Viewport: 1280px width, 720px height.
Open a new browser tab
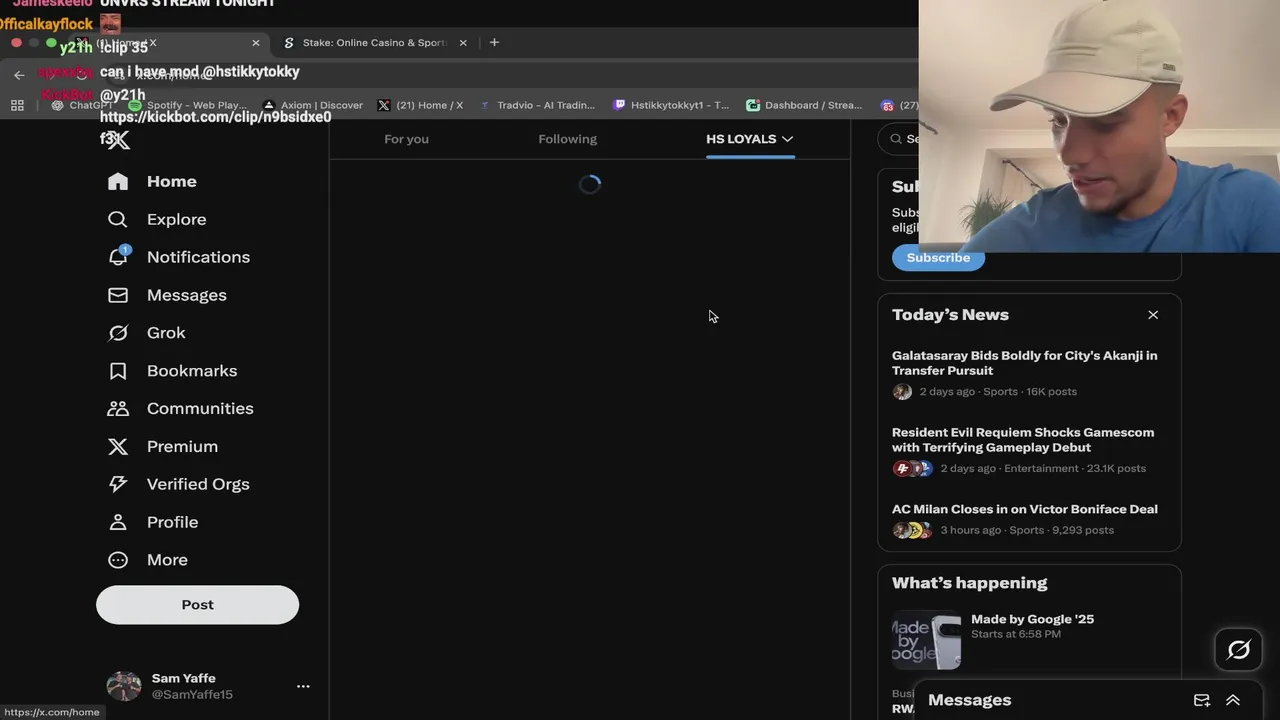[494, 43]
